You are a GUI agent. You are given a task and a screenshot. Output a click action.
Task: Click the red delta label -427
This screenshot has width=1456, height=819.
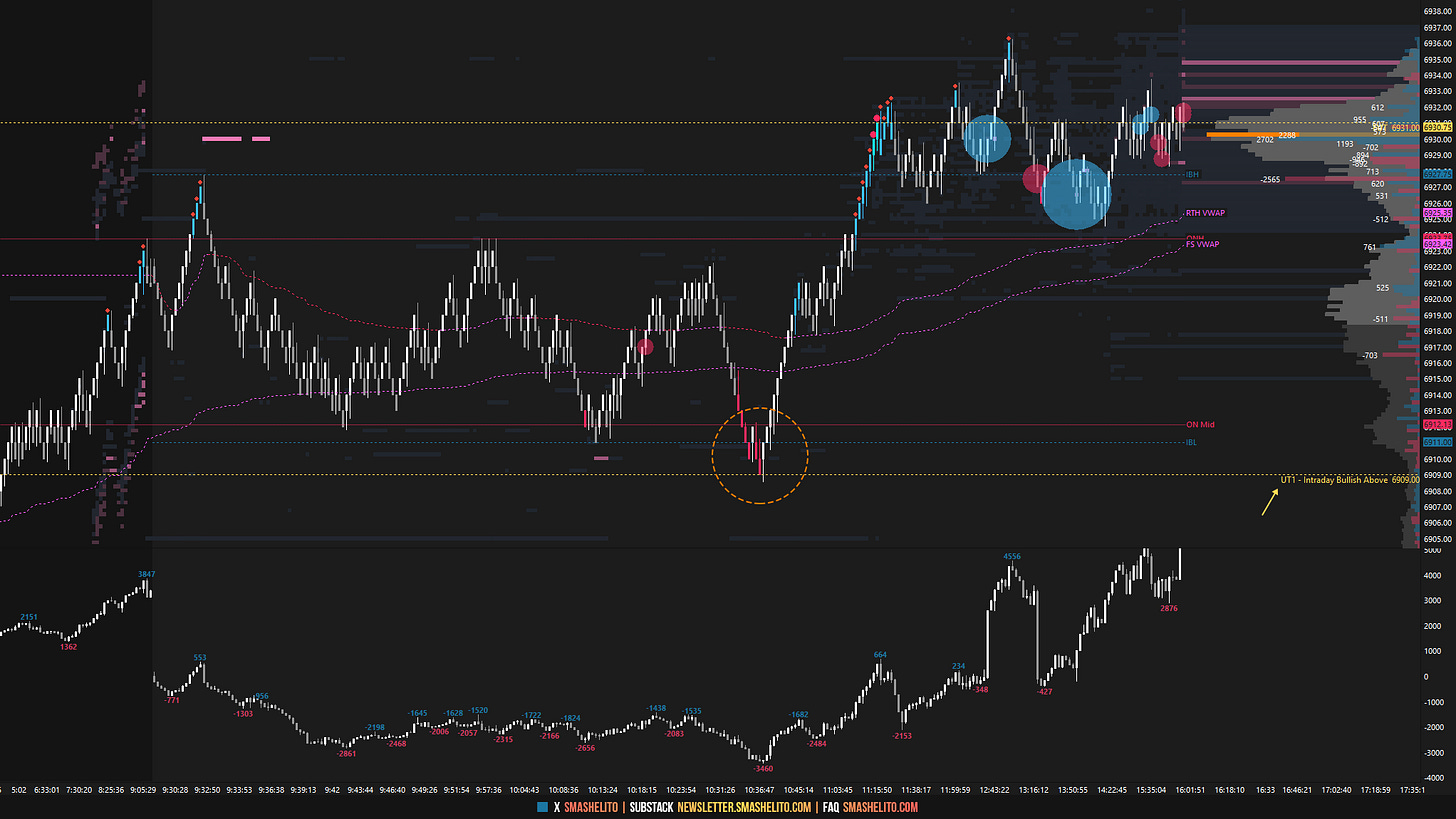[1045, 692]
